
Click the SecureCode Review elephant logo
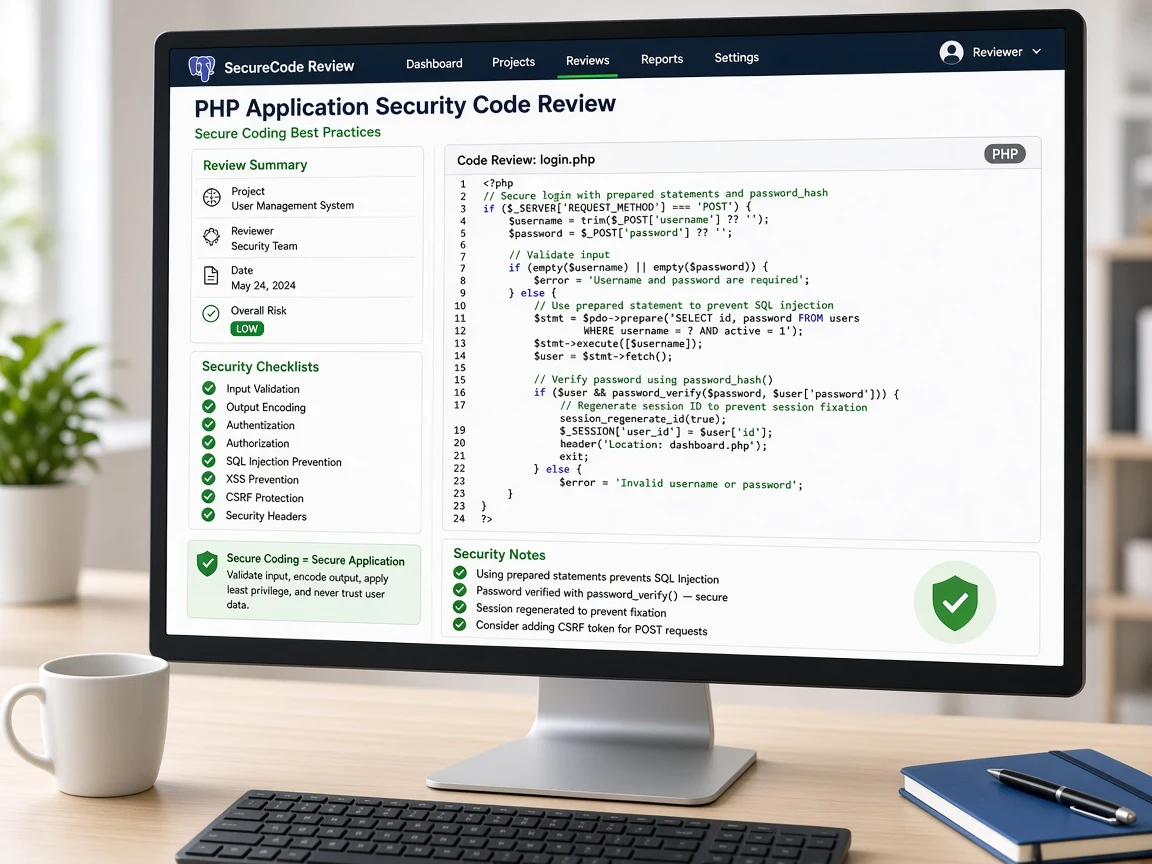tap(201, 68)
